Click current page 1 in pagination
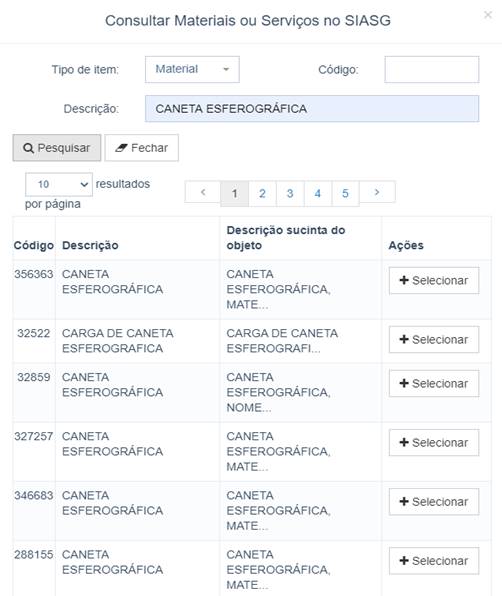Viewport: 502px width, 596px height. (x=234, y=193)
